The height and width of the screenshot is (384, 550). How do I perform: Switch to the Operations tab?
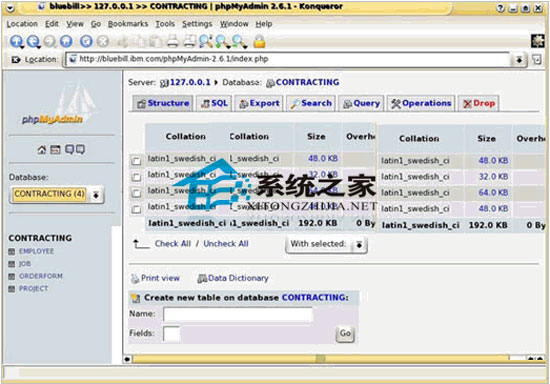point(421,103)
